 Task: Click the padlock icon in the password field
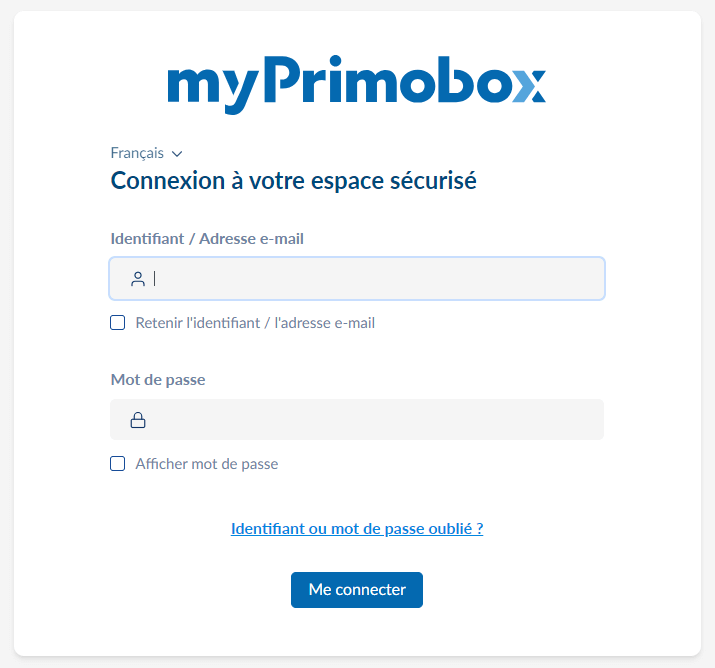click(x=138, y=420)
